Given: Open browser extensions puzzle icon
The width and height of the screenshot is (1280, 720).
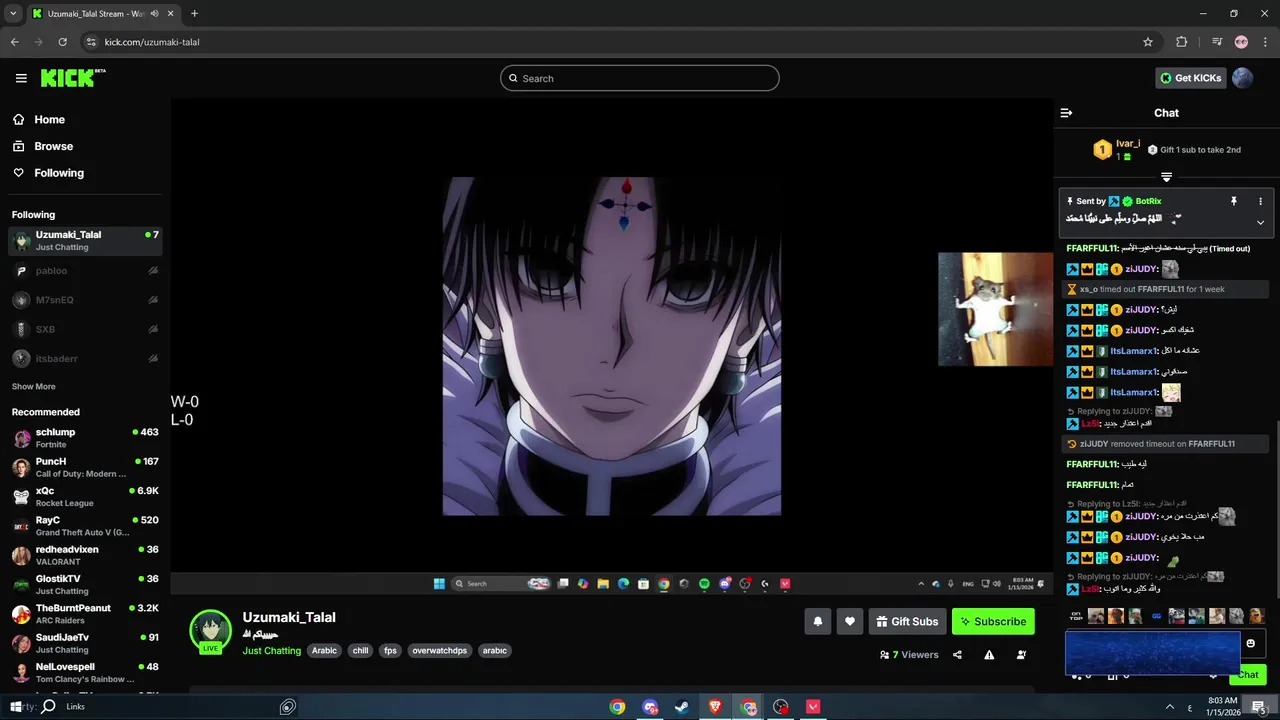Looking at the screenshot, I should point(1182,42).
